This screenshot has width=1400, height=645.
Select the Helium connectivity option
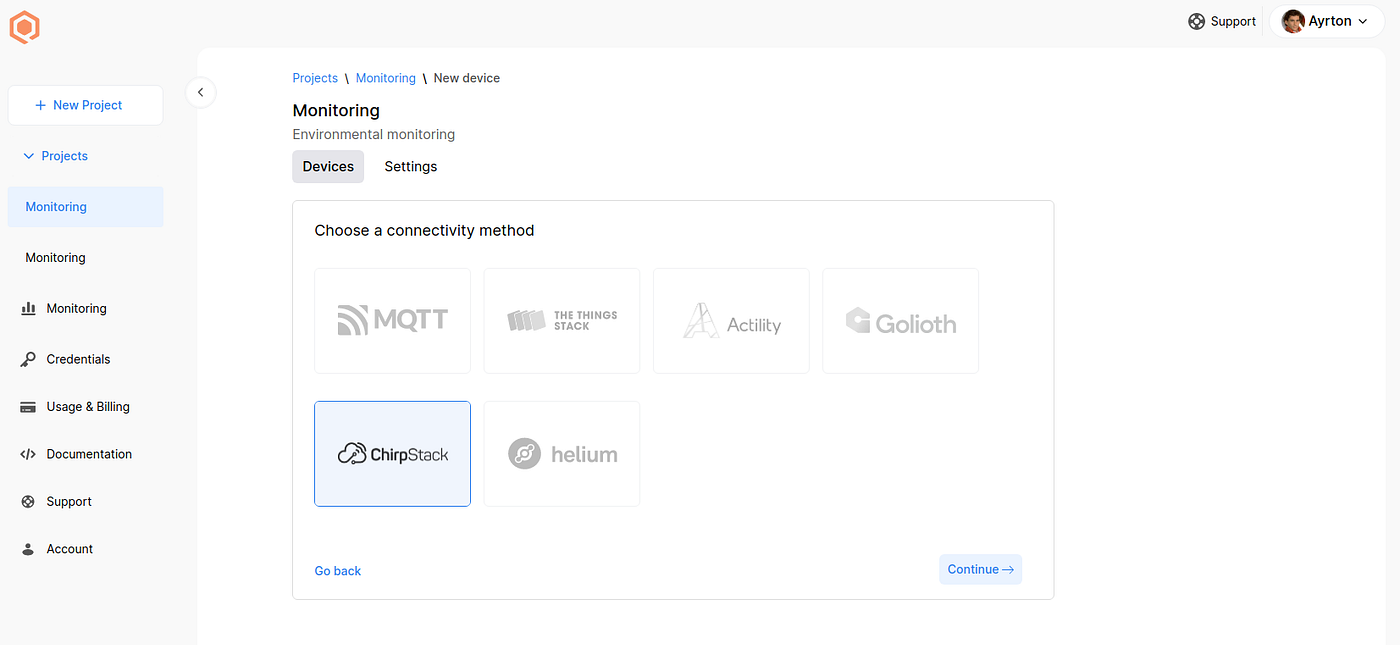pyautogui.click(x=561, y=453)
